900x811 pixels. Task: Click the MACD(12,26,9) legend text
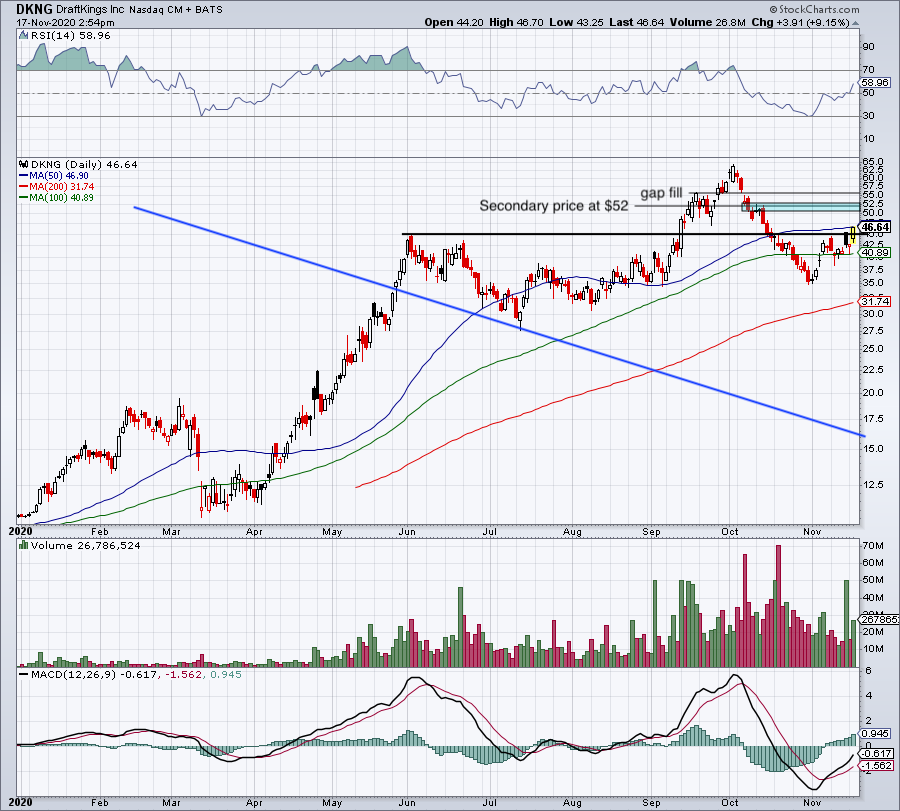pos(74,674)
